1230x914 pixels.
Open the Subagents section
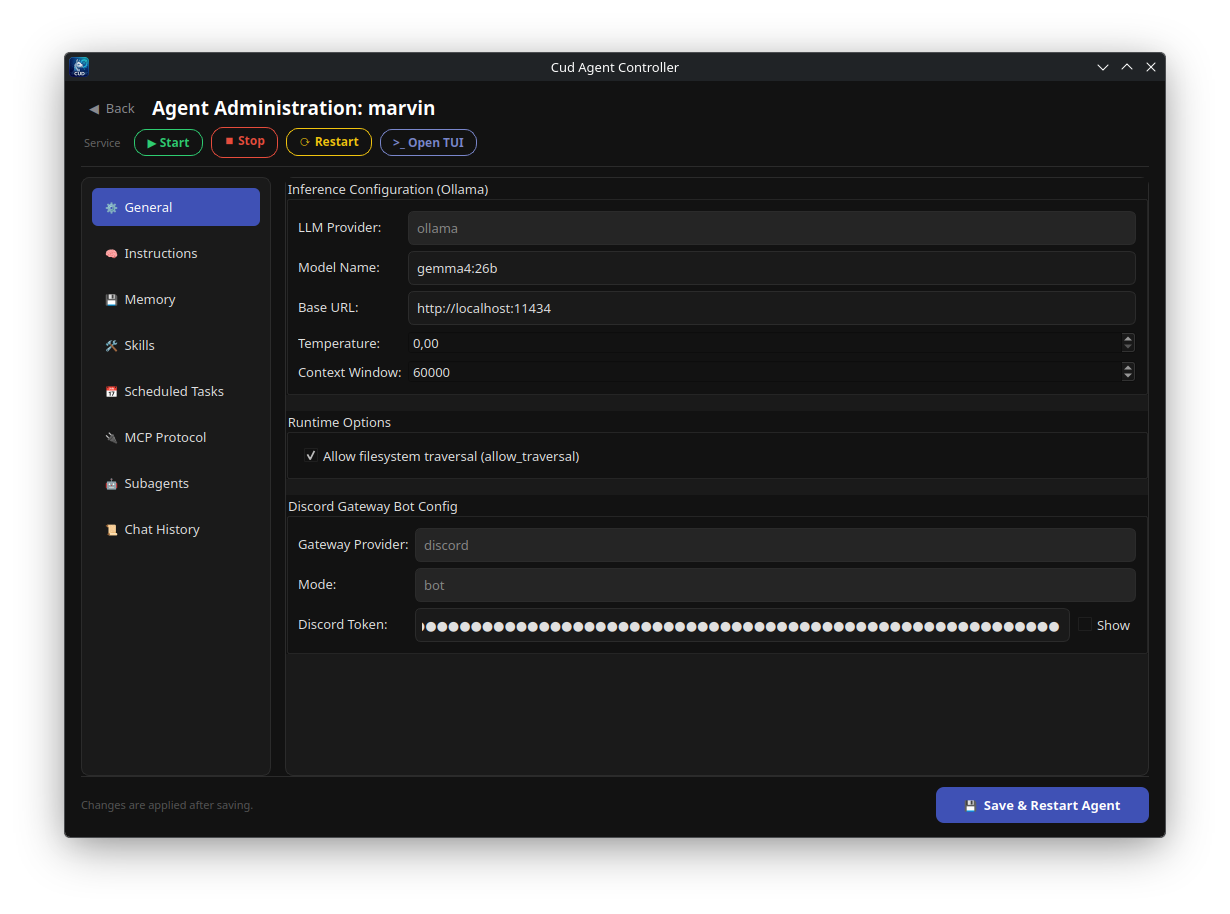point(176,483)
